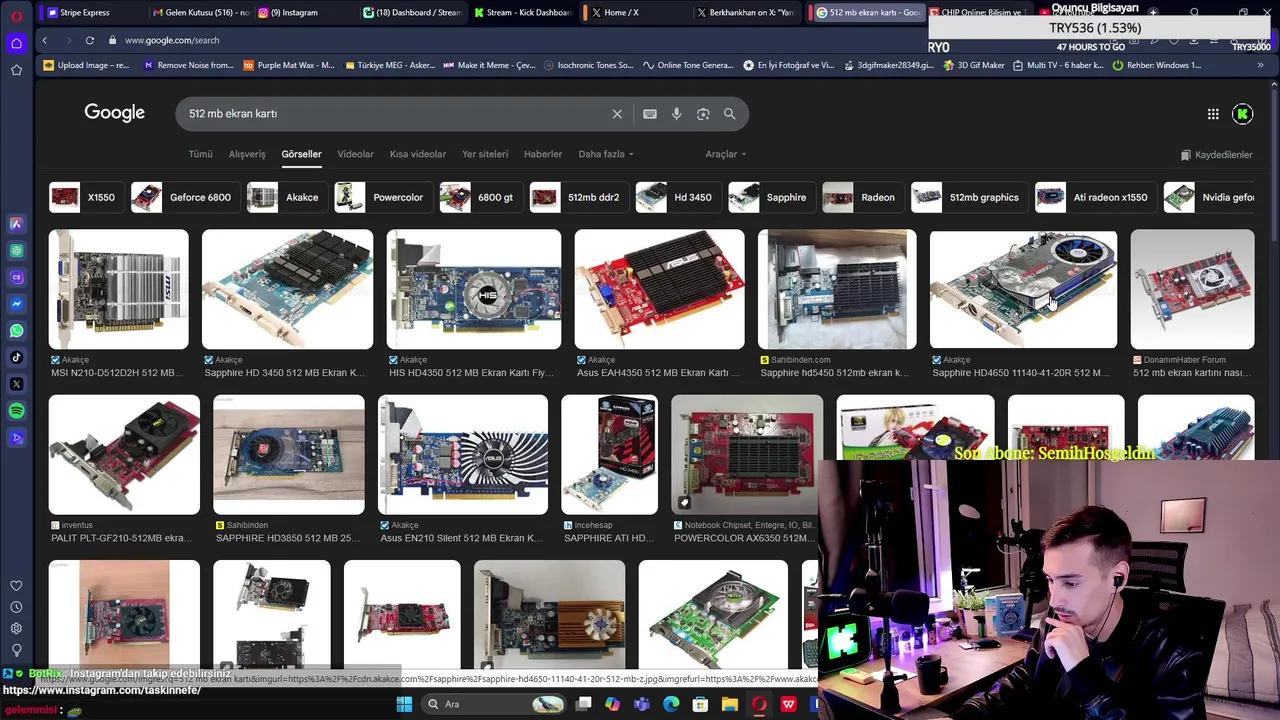Open PALIT PLT-GF210-512MB card image

click(124, 454)
